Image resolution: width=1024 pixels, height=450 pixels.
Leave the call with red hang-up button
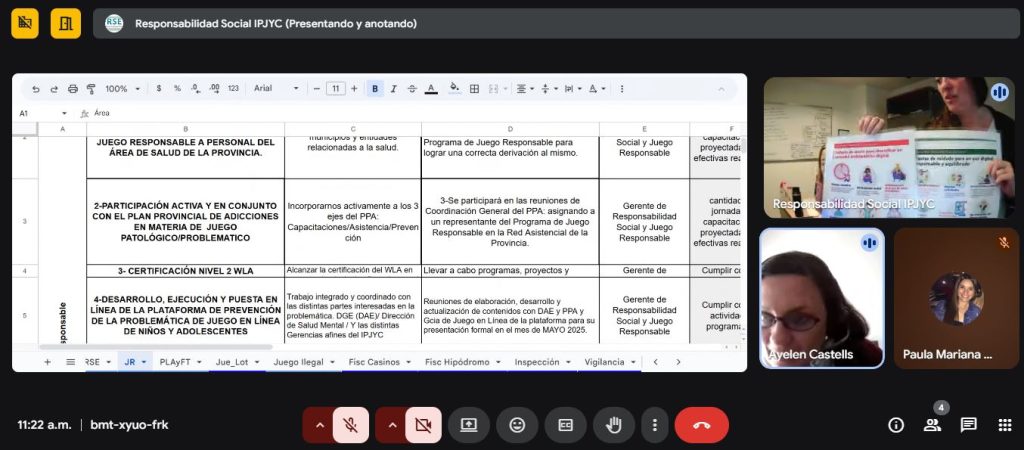click(x=701, y=425)
